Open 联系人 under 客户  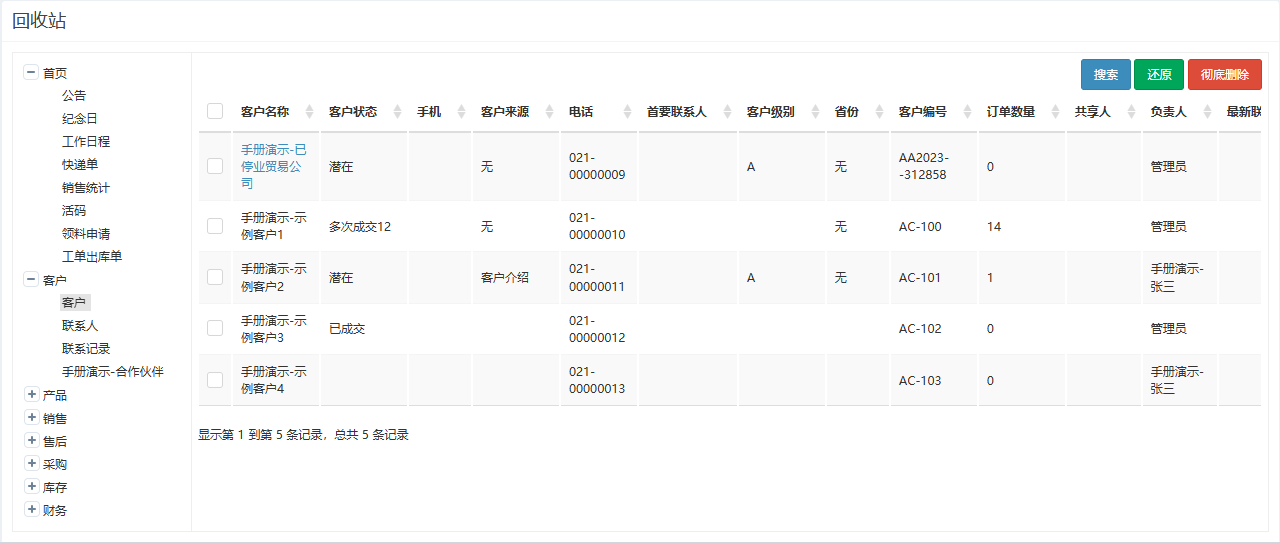click(x=80, y=325)
